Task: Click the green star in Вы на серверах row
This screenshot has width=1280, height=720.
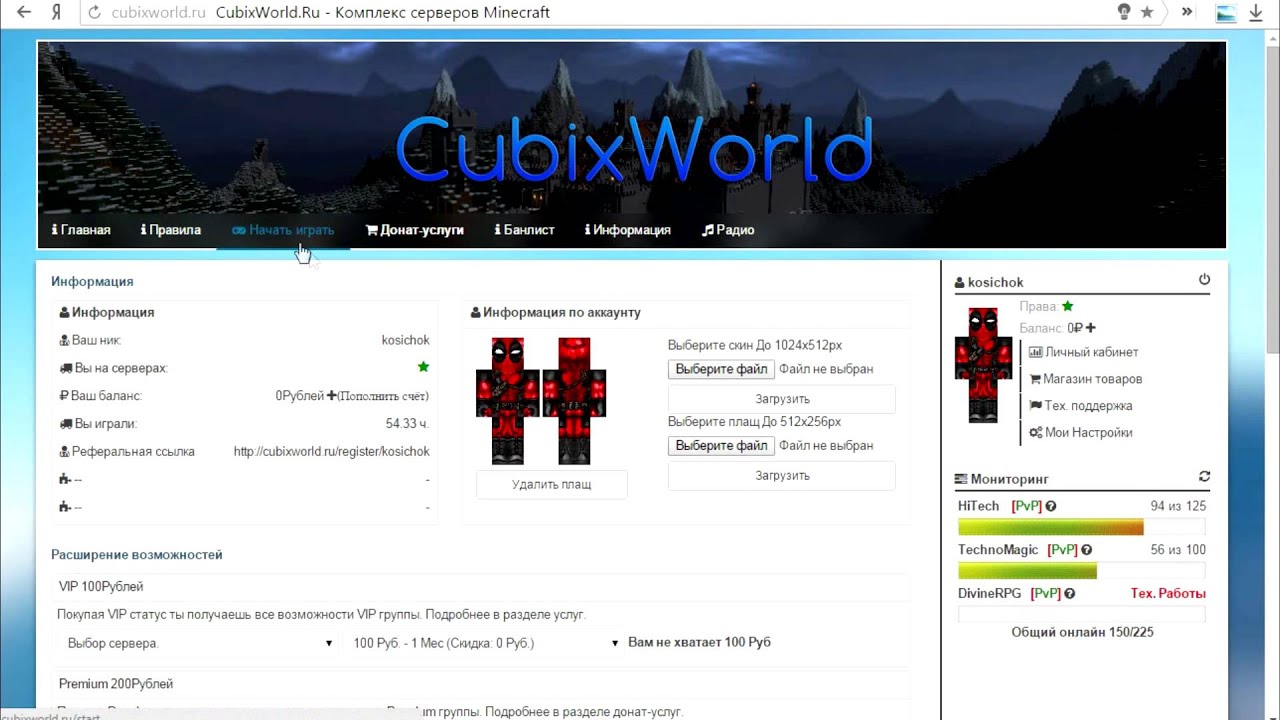Action: [x=423, y=367]
